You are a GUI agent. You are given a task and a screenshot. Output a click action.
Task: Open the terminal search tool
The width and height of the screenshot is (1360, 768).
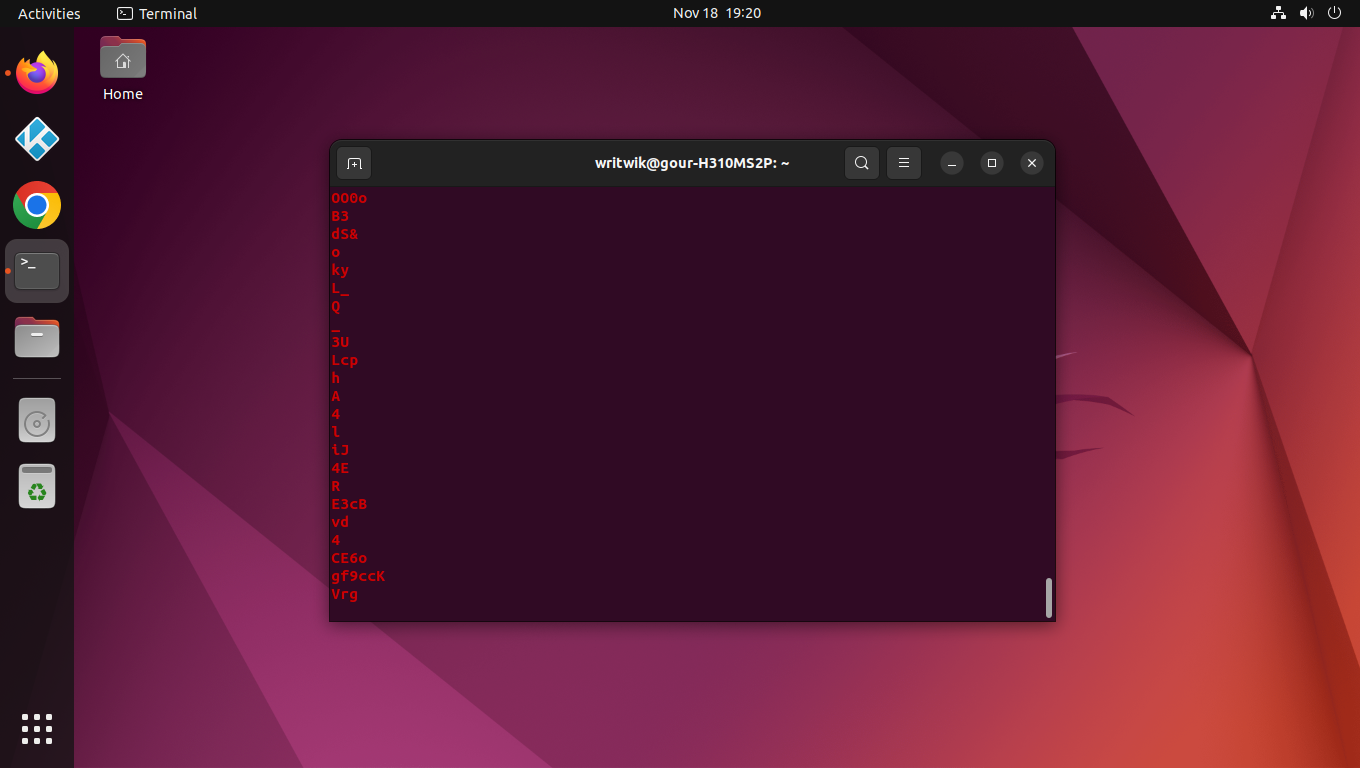click(861, 163)
